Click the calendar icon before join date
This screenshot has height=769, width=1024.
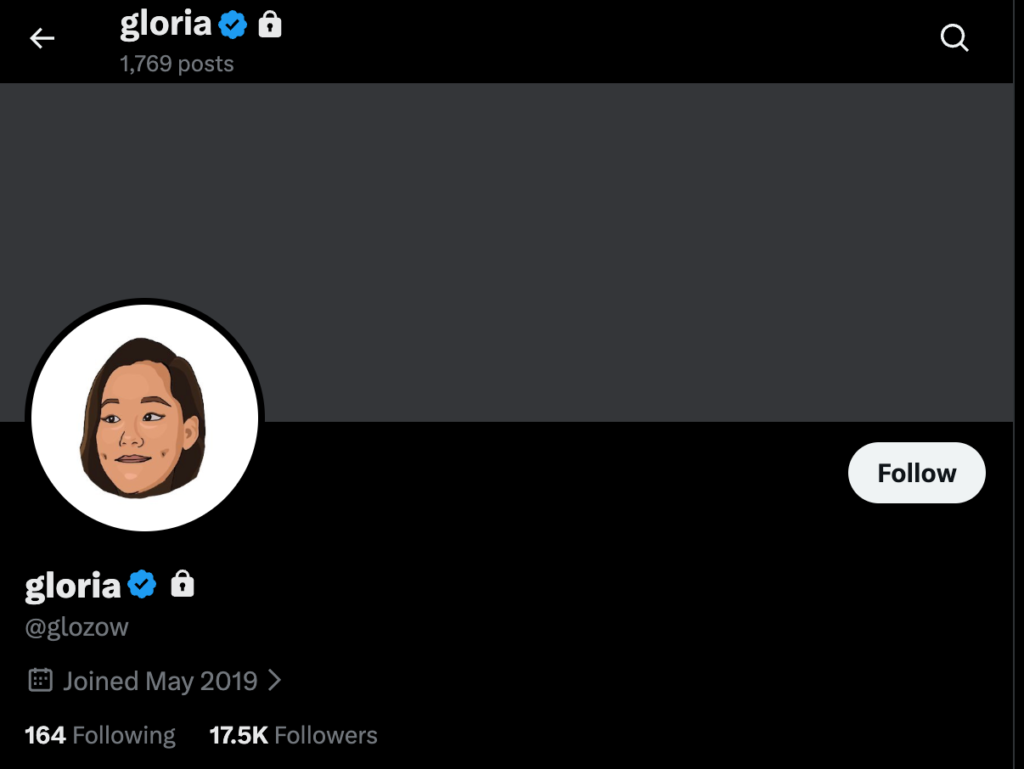[40, 681]
